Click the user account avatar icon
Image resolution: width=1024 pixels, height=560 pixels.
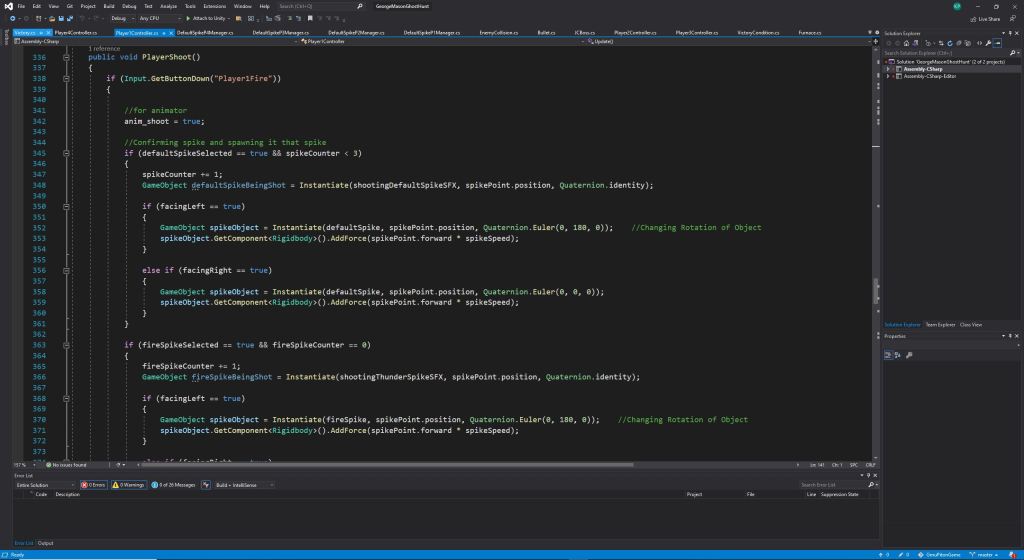click(957, 6)
